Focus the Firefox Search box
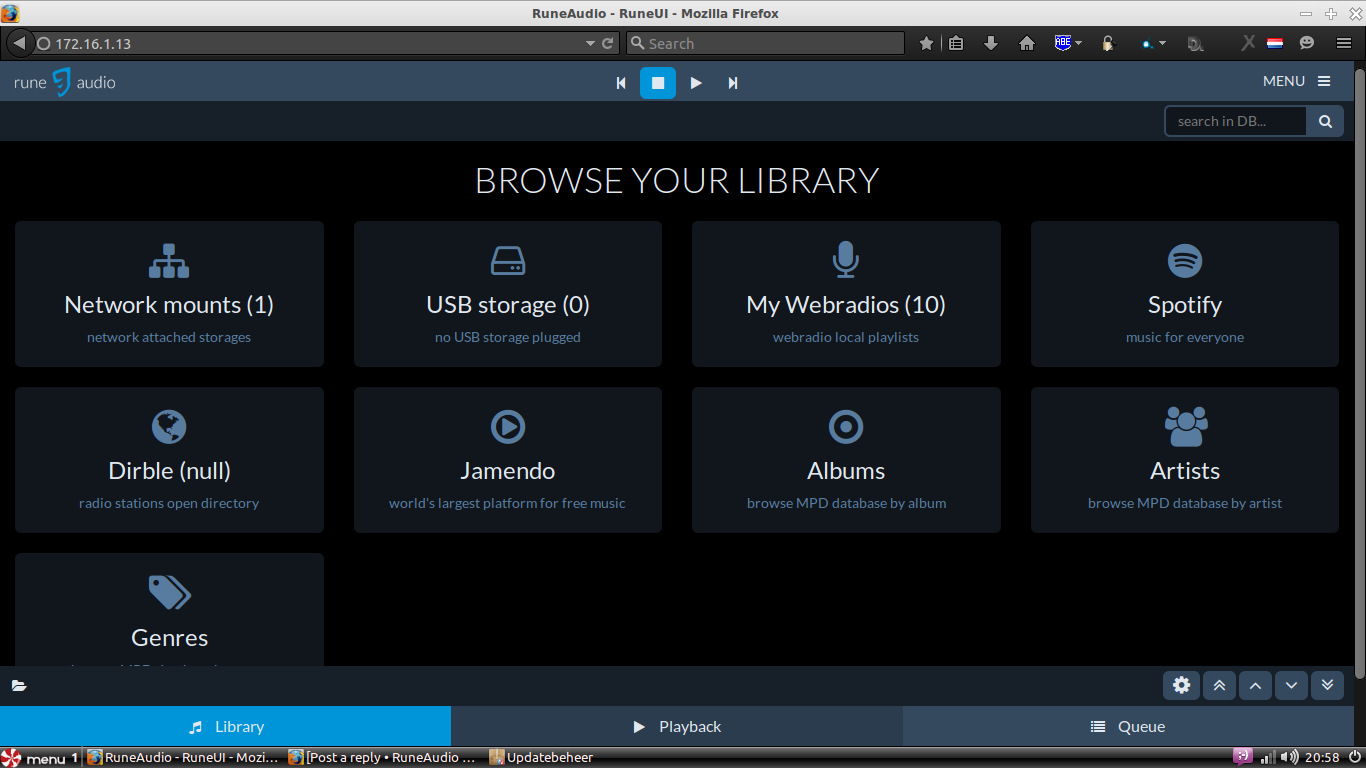The image size is (1366, 768). pos(765,44)
